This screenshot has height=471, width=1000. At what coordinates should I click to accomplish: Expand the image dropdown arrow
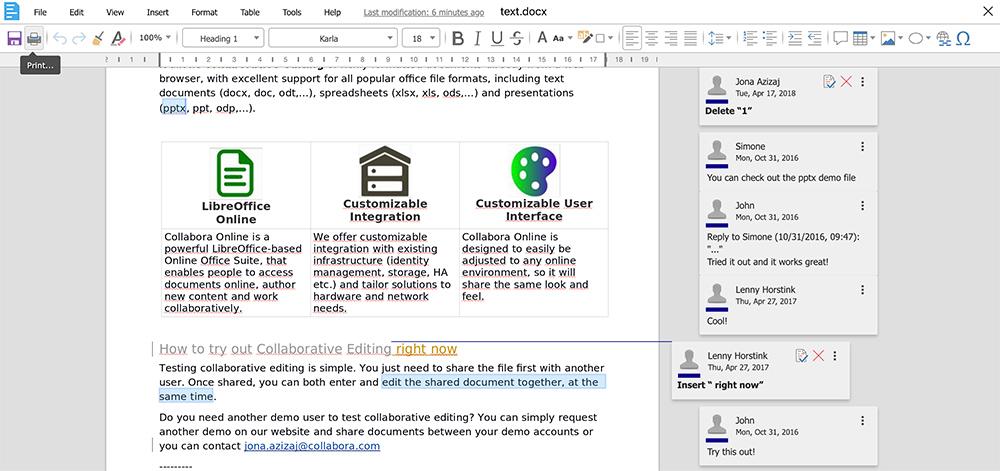[900, 38]
